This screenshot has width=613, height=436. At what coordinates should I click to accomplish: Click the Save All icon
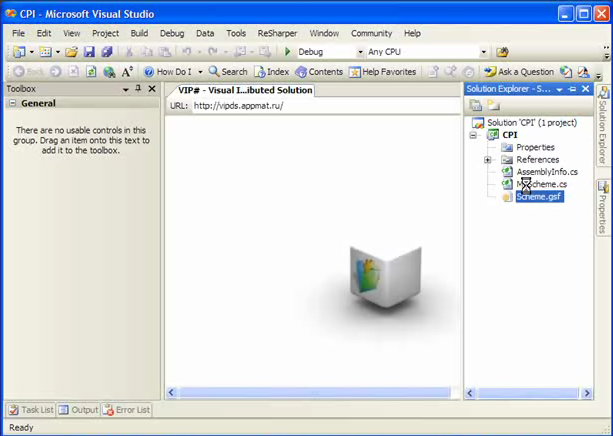(107, 52)
